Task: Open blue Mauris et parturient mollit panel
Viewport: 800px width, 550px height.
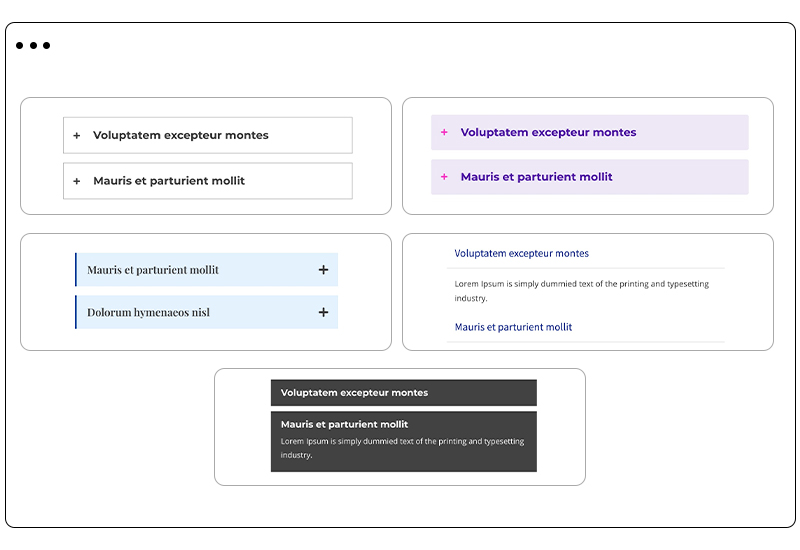Action: [x=153, y=270]
